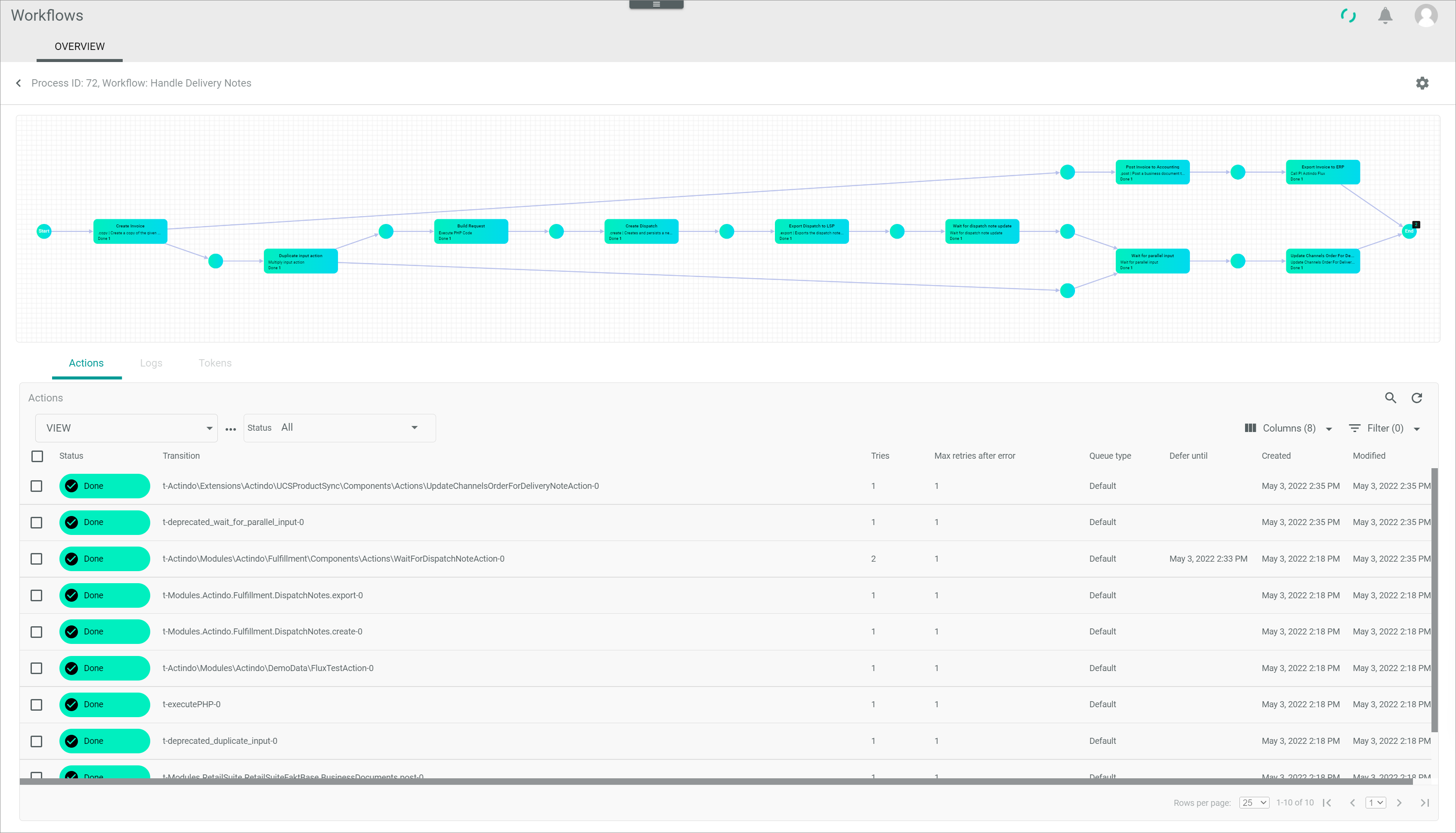The height and width of the screenshot is (833, 1456).
Task: Open the VIEW dropdown
Action: 127,428
